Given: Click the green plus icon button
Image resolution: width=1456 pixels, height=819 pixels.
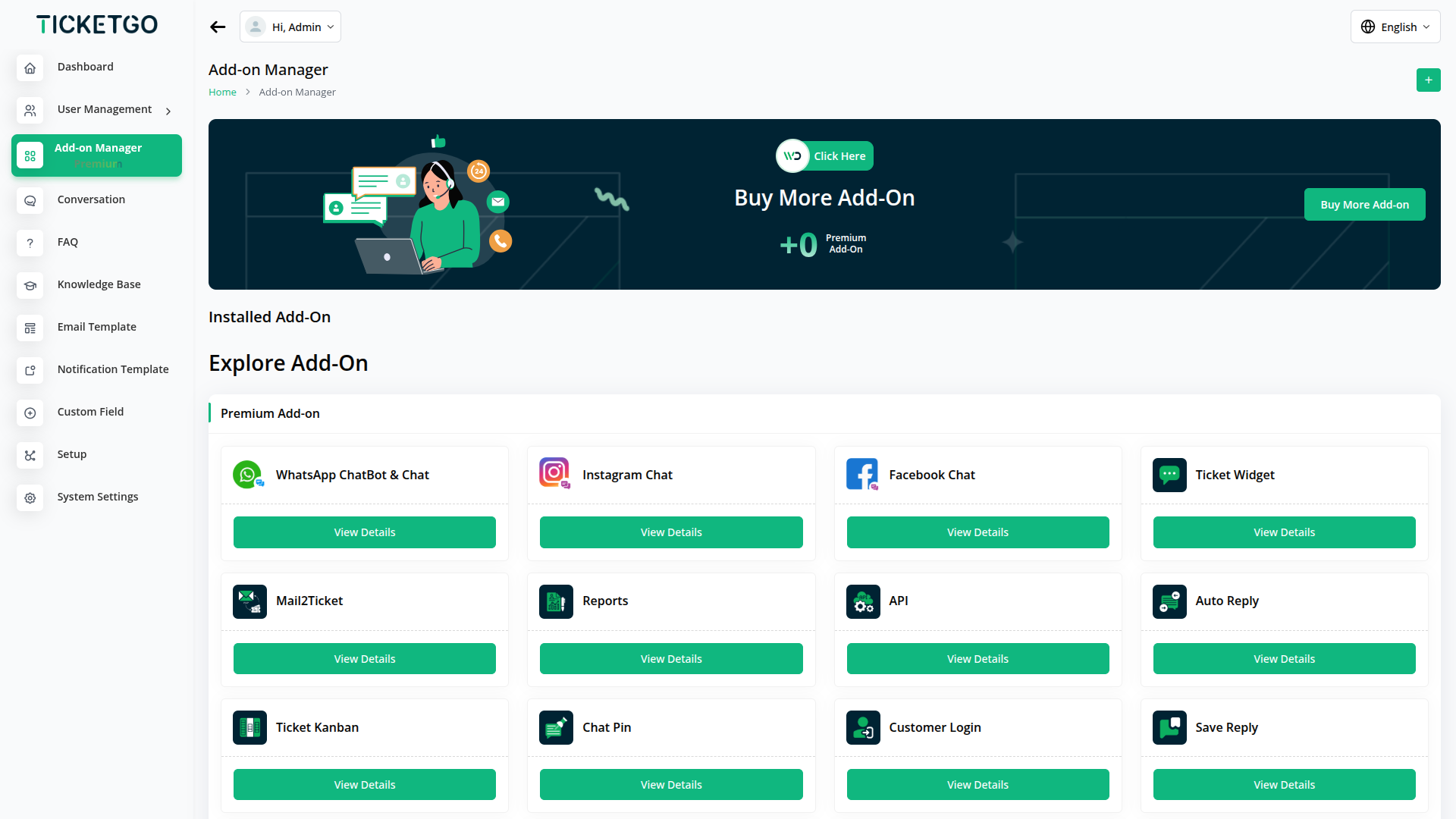Looking at the screenshot, I should 1428,80.
